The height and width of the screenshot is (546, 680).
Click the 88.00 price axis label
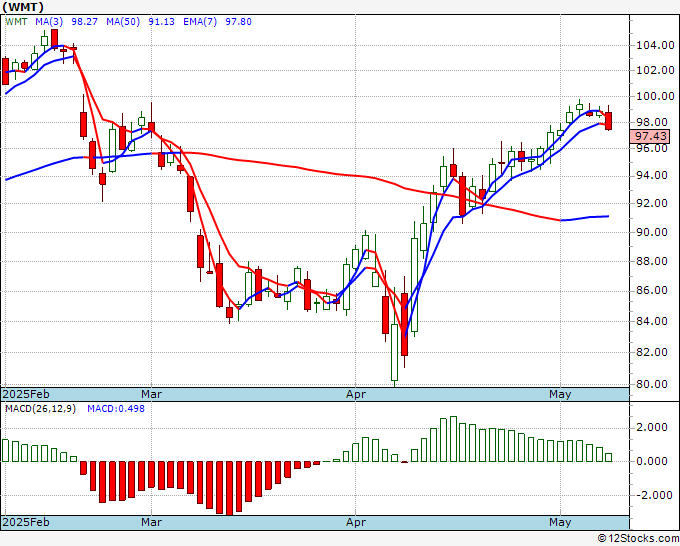click(651, 261)
